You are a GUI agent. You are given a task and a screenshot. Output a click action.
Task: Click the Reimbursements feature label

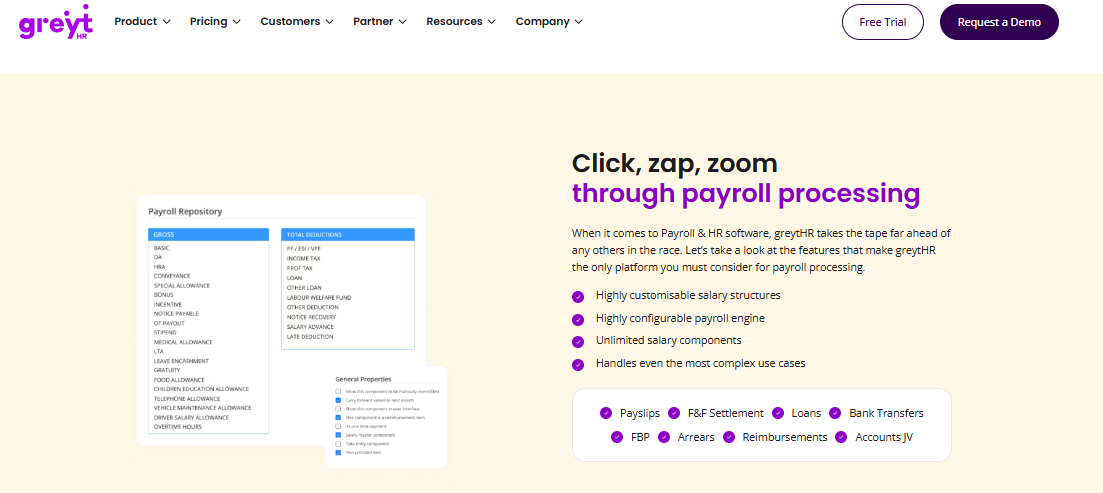pyautogui.click(x=785, y=437)
